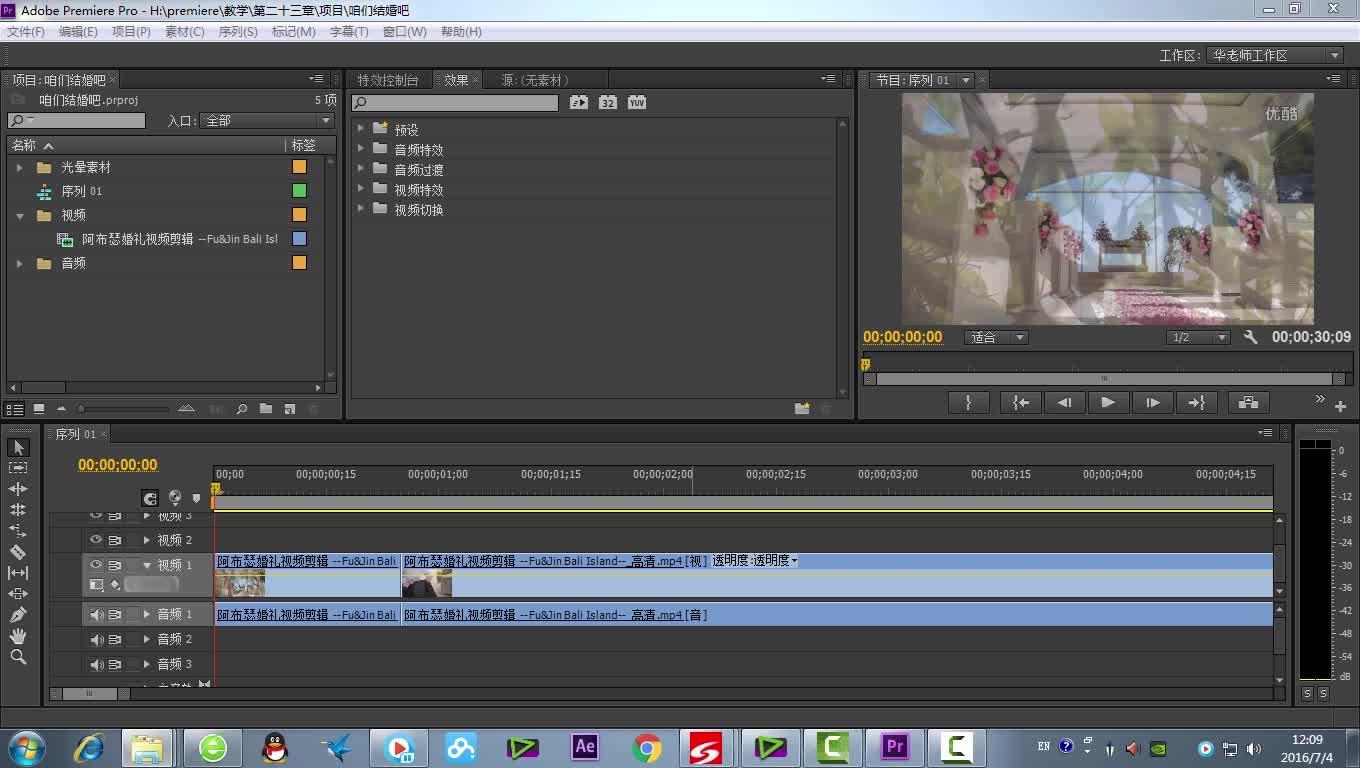Open 序列(S) menu
Screen dimensions: 1360x768
(237, 32)
